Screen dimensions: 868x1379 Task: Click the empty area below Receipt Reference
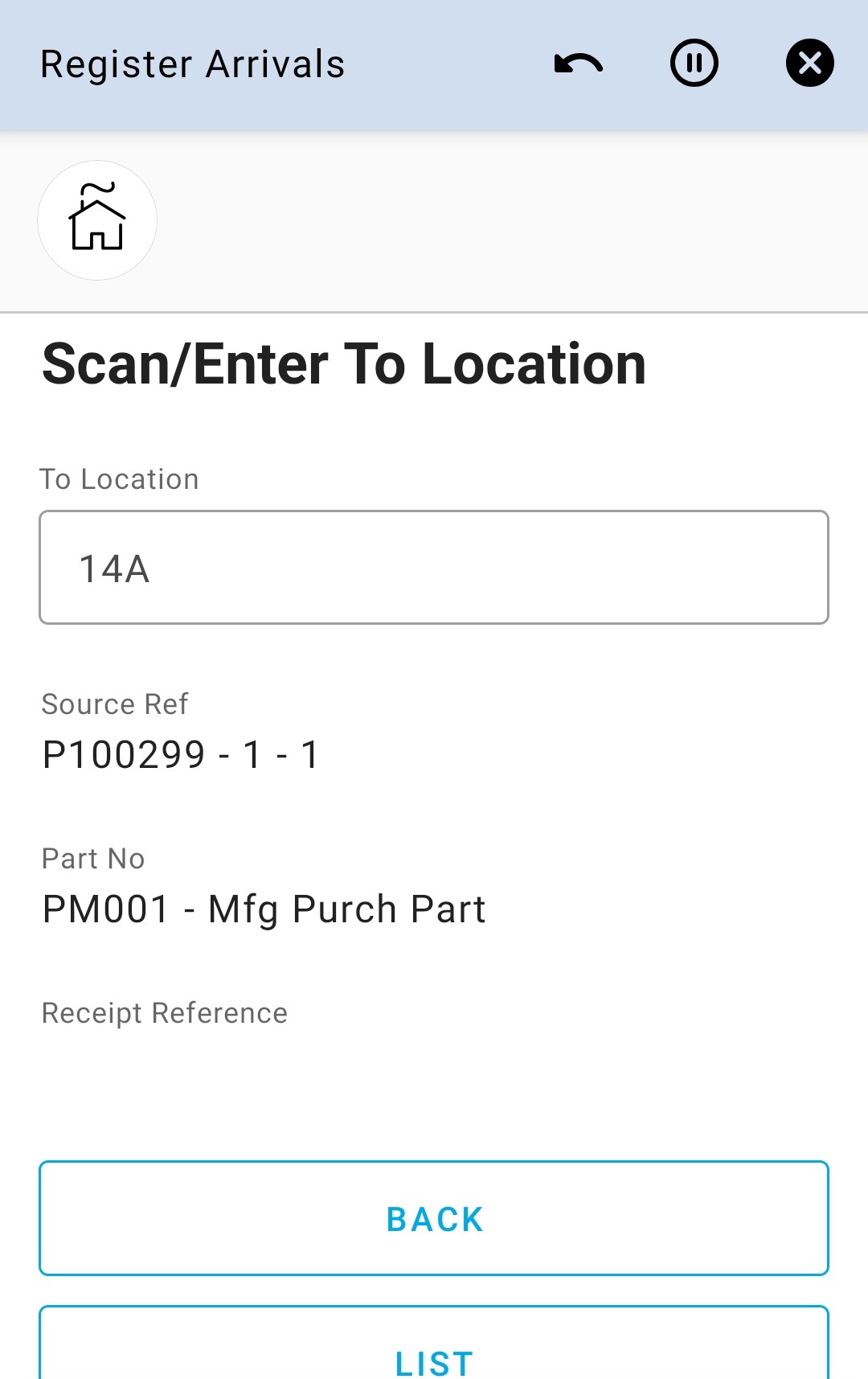434,1086
